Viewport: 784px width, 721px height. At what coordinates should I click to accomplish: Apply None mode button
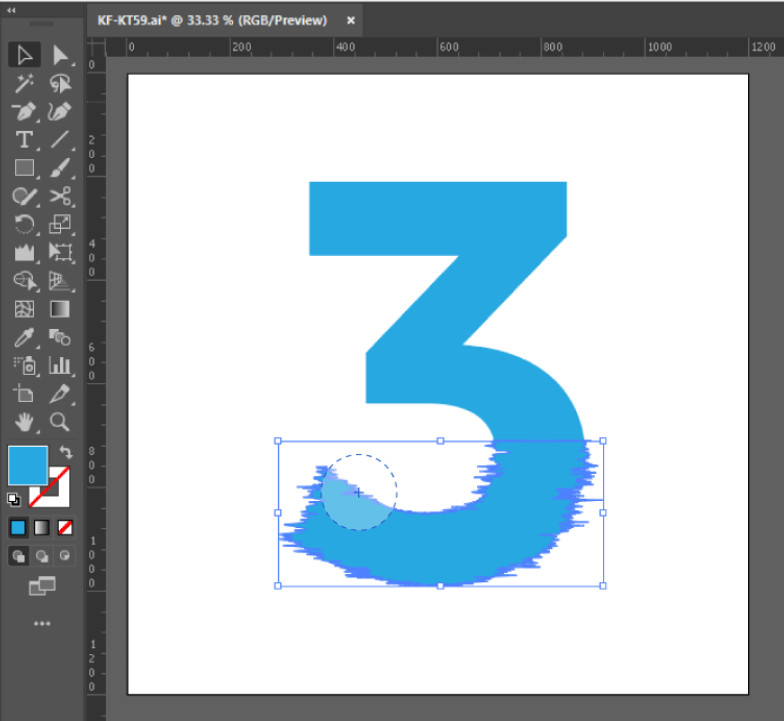click(66, 528)
